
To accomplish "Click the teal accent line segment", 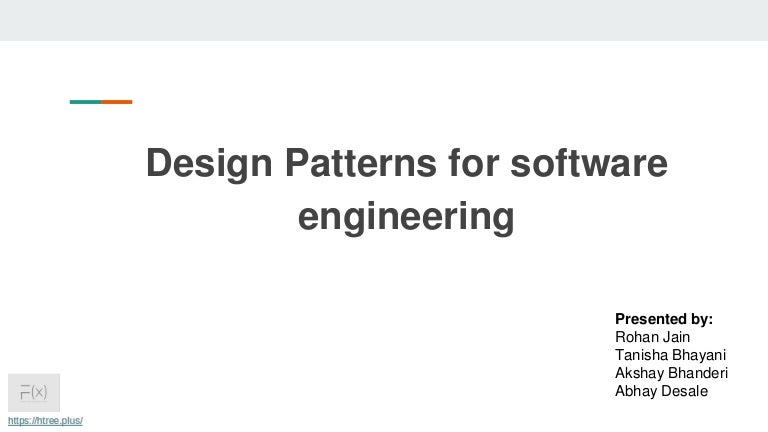I will point(85,101).
